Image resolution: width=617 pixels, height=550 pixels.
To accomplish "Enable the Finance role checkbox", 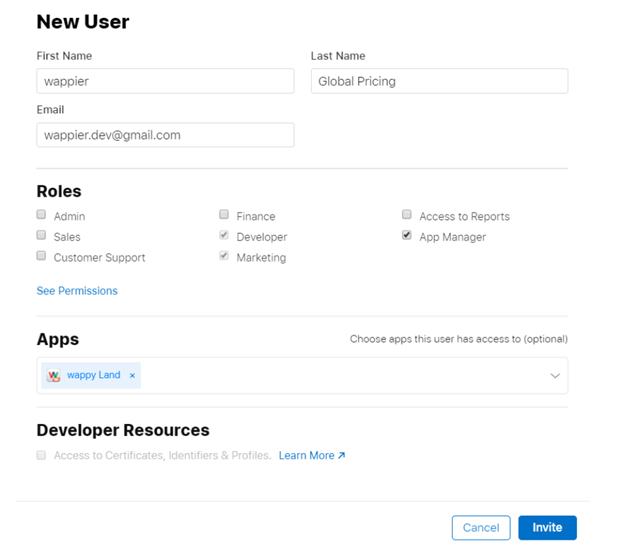I will pos(225,215).
